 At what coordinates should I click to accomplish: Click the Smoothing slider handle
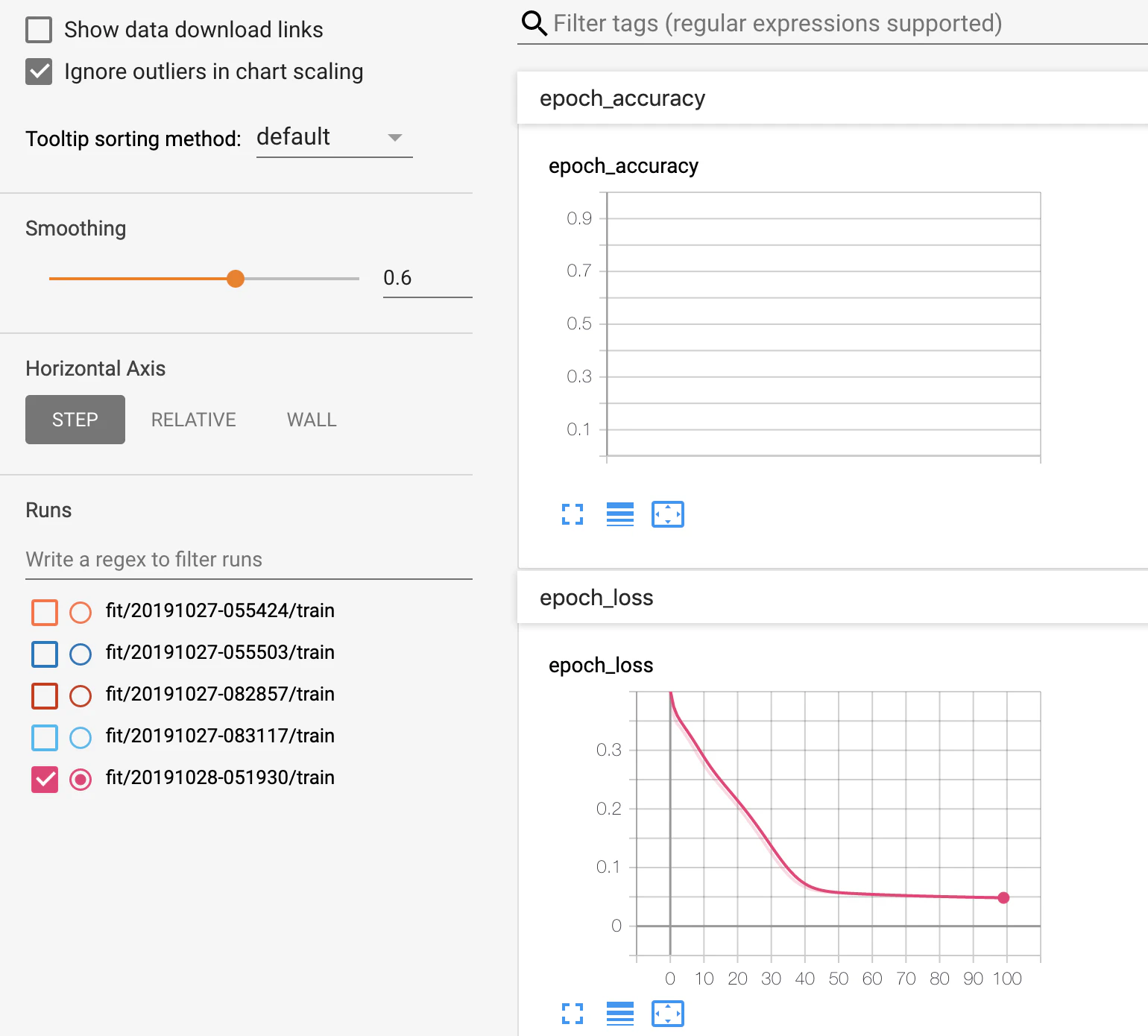pos(236,279)
